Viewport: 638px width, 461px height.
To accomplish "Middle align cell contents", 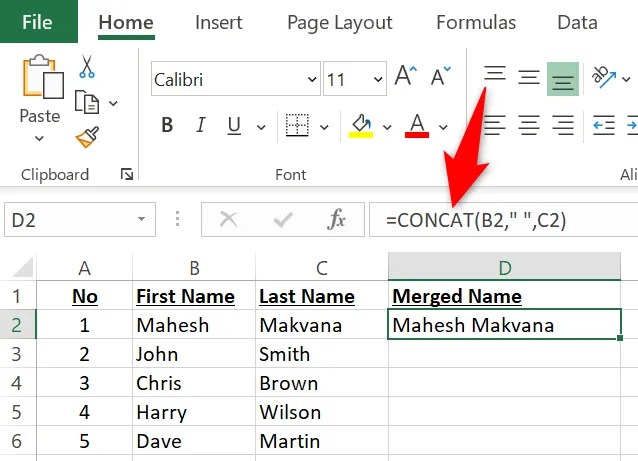I will coord(529,77).
